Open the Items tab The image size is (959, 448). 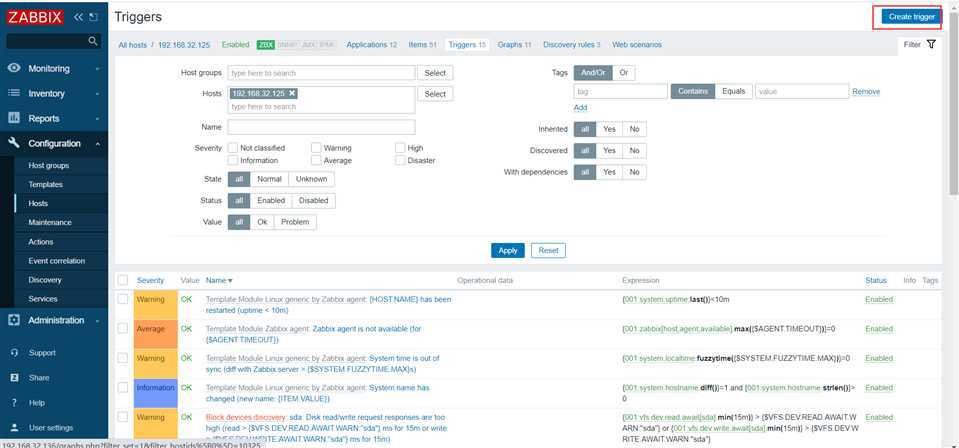[422, 45]
